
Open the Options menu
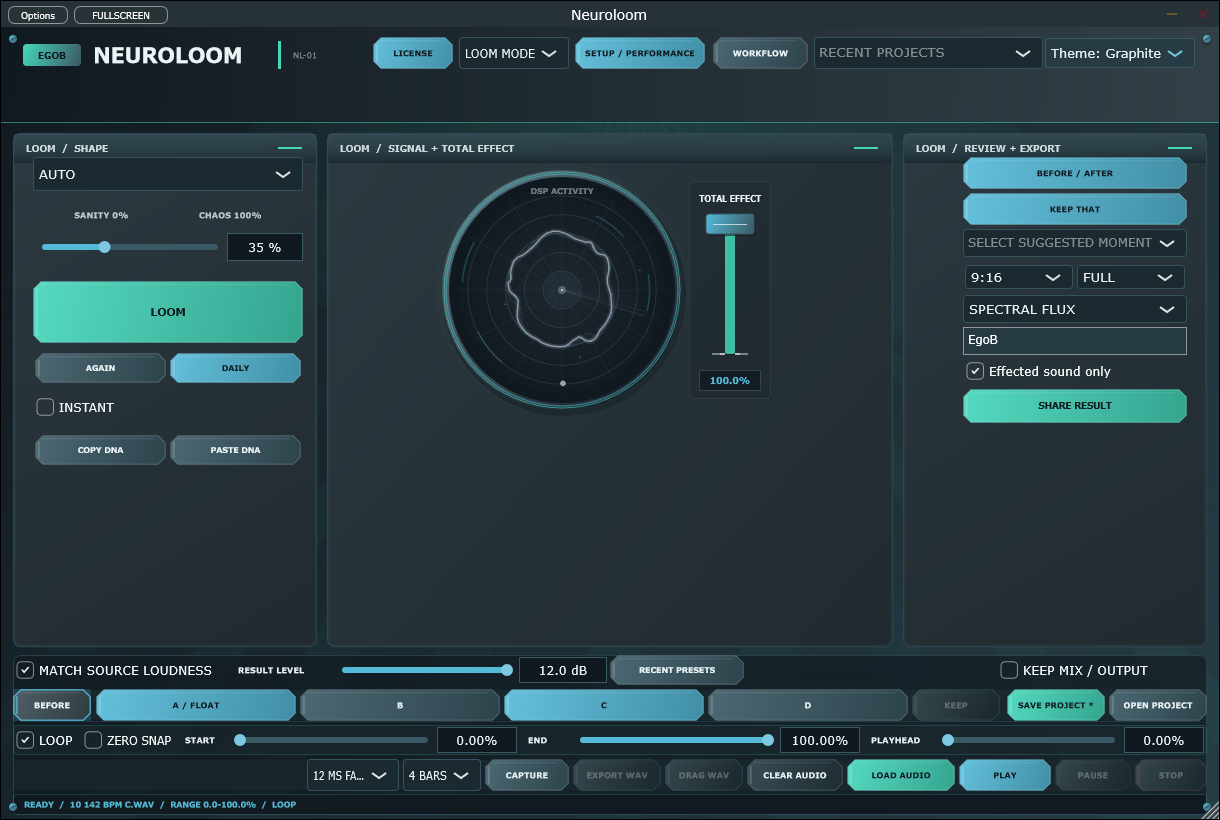[x=39, y=15]
